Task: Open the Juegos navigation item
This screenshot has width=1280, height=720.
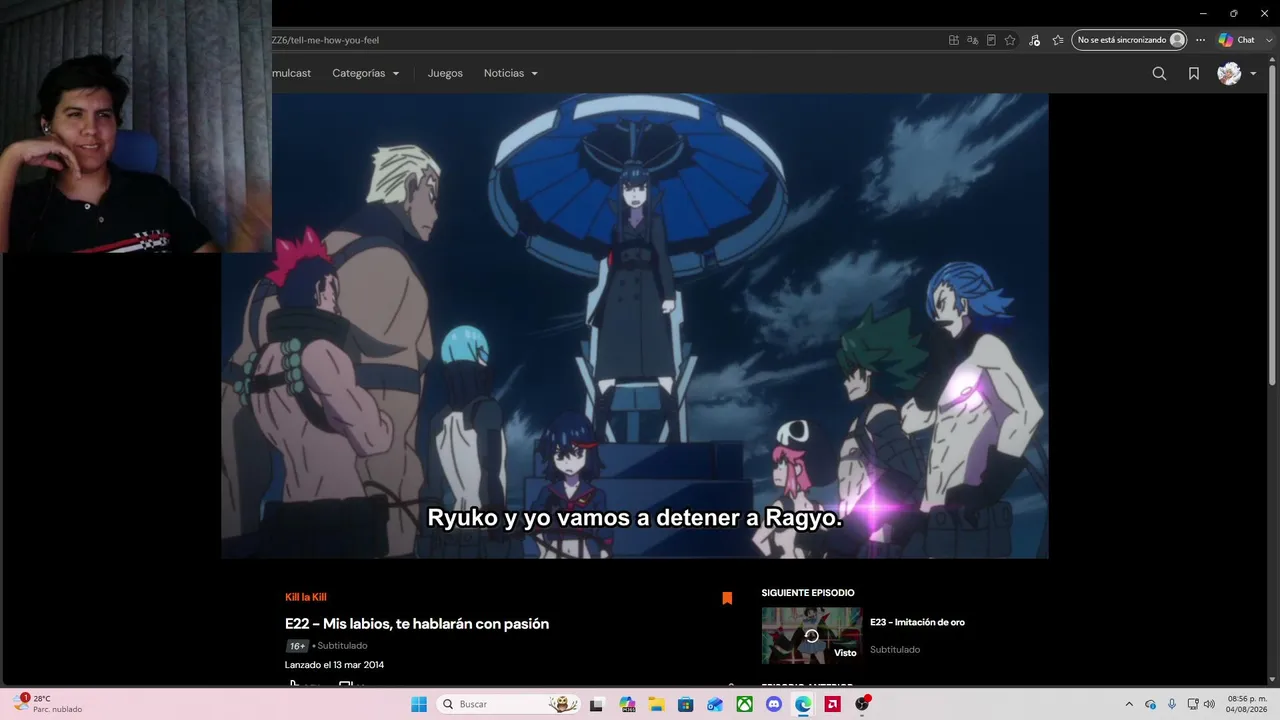Action: click(x=445, y=73)
